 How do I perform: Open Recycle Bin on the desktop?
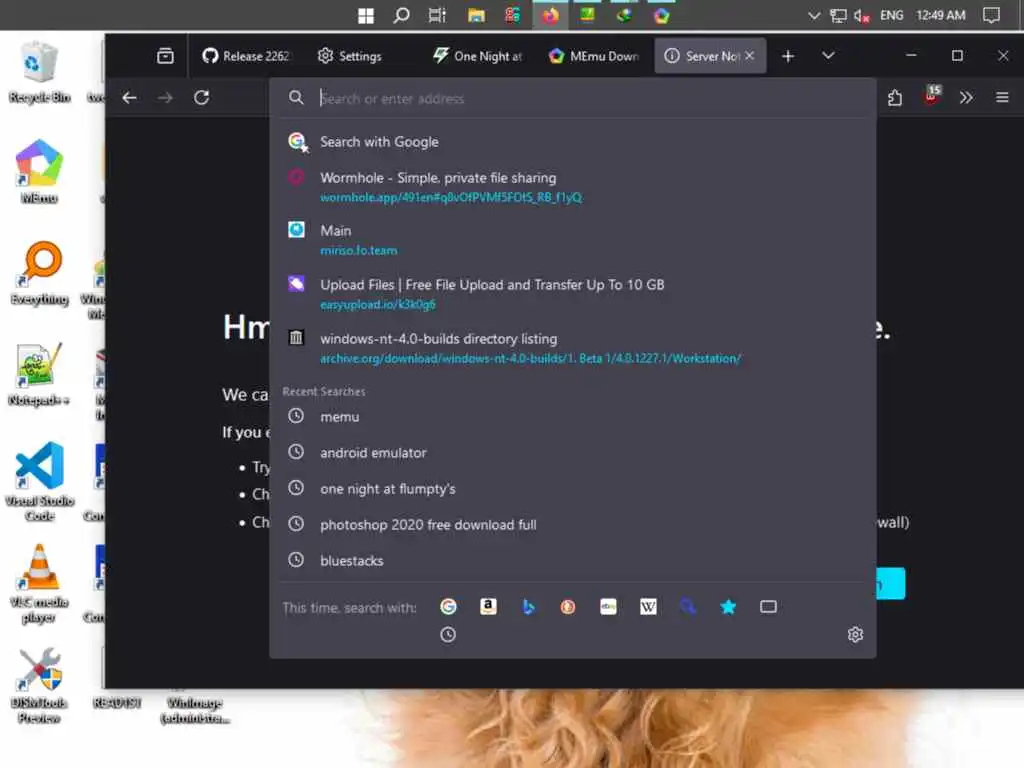tap(39, 72)
